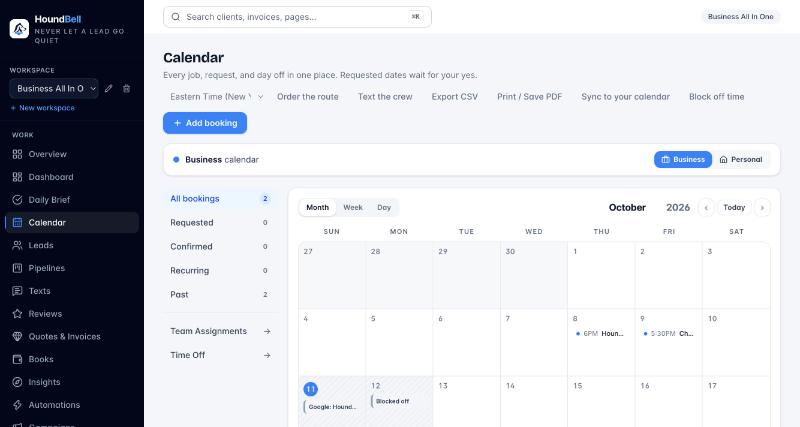Click the Pipelines board icon
Image resolution: width=800 pixels, height=427 pixels.
click(x=17, y=268)
